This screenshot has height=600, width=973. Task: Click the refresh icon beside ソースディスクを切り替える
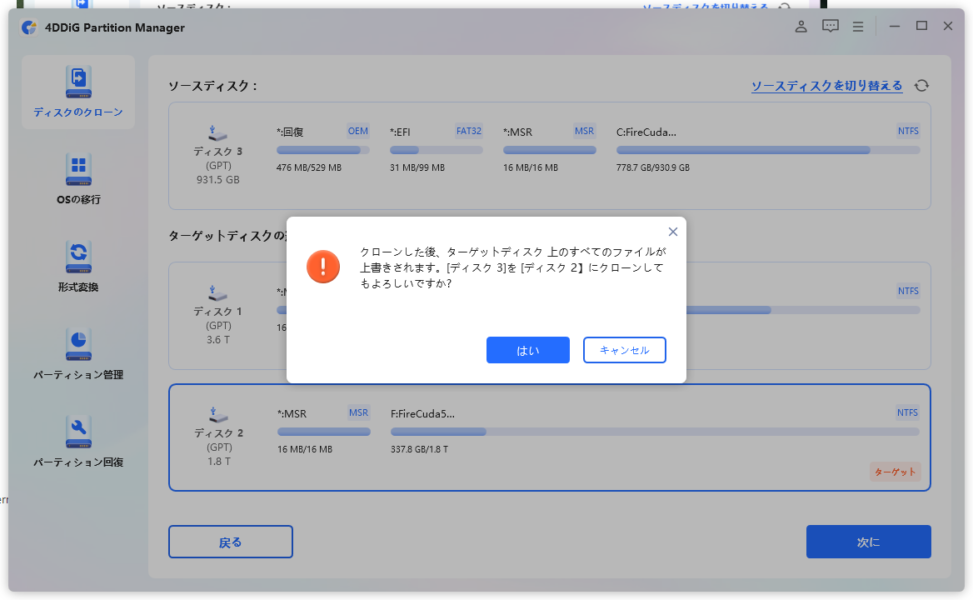click(x=921, y=86)
